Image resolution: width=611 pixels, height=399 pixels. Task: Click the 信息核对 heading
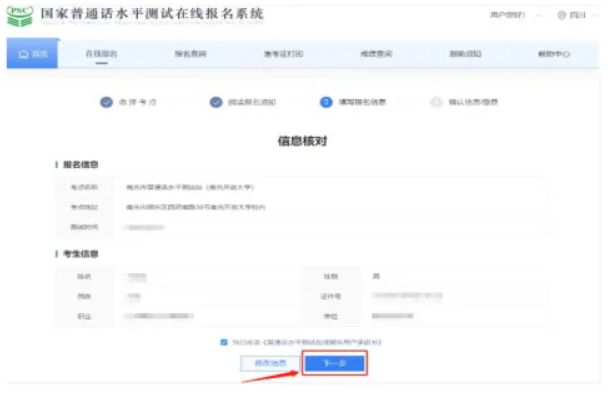pyautogui.click(x=302, y=141)
